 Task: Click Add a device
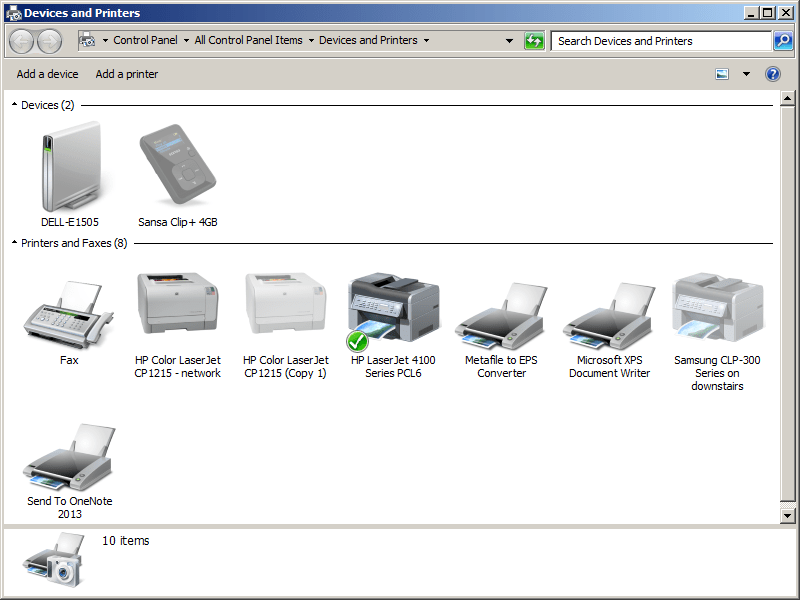click(x=47, y=74)
